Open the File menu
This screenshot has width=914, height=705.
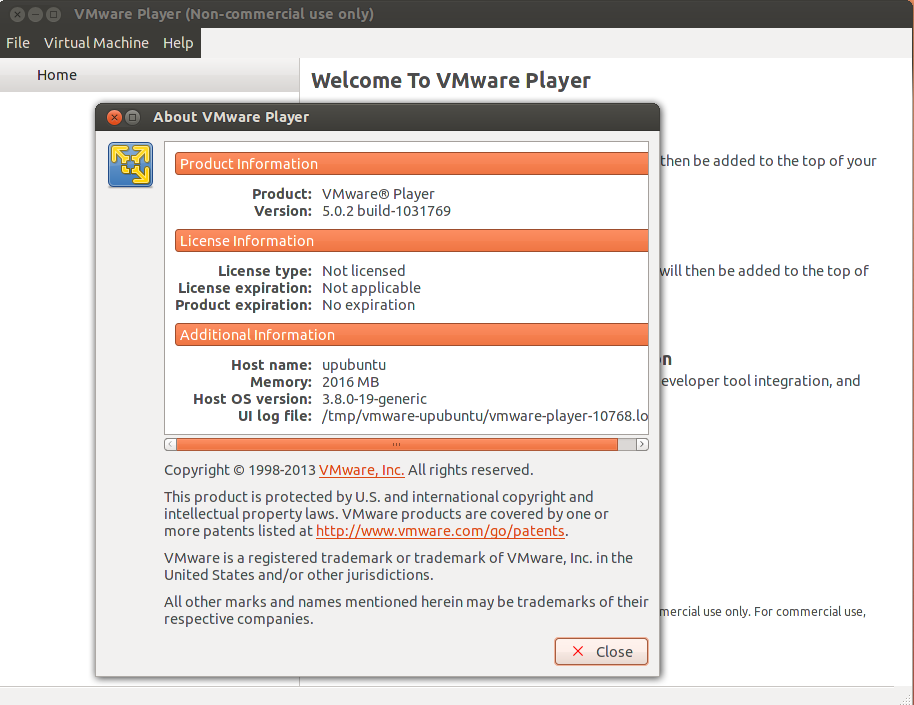click(18, 43)
